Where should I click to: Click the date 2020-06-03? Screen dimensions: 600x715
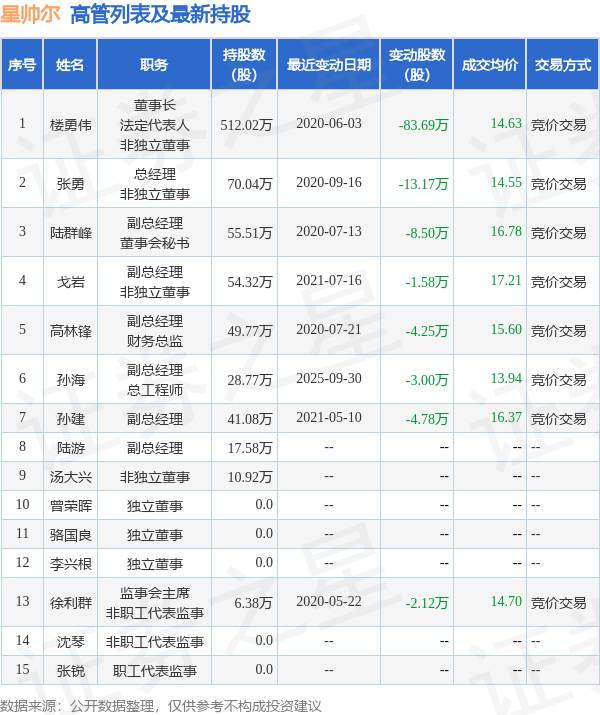329,123
